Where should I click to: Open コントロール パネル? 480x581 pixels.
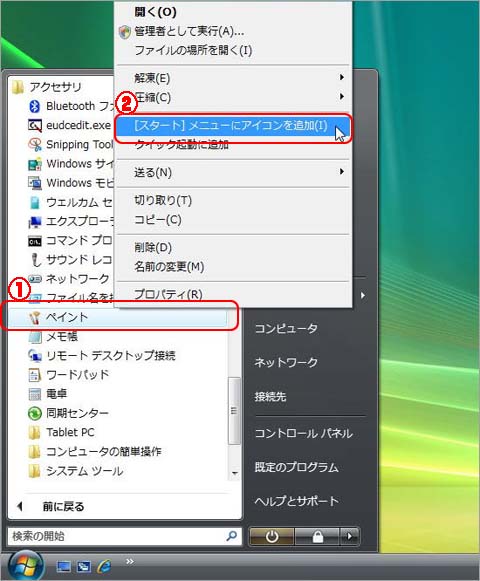point(304,434)
